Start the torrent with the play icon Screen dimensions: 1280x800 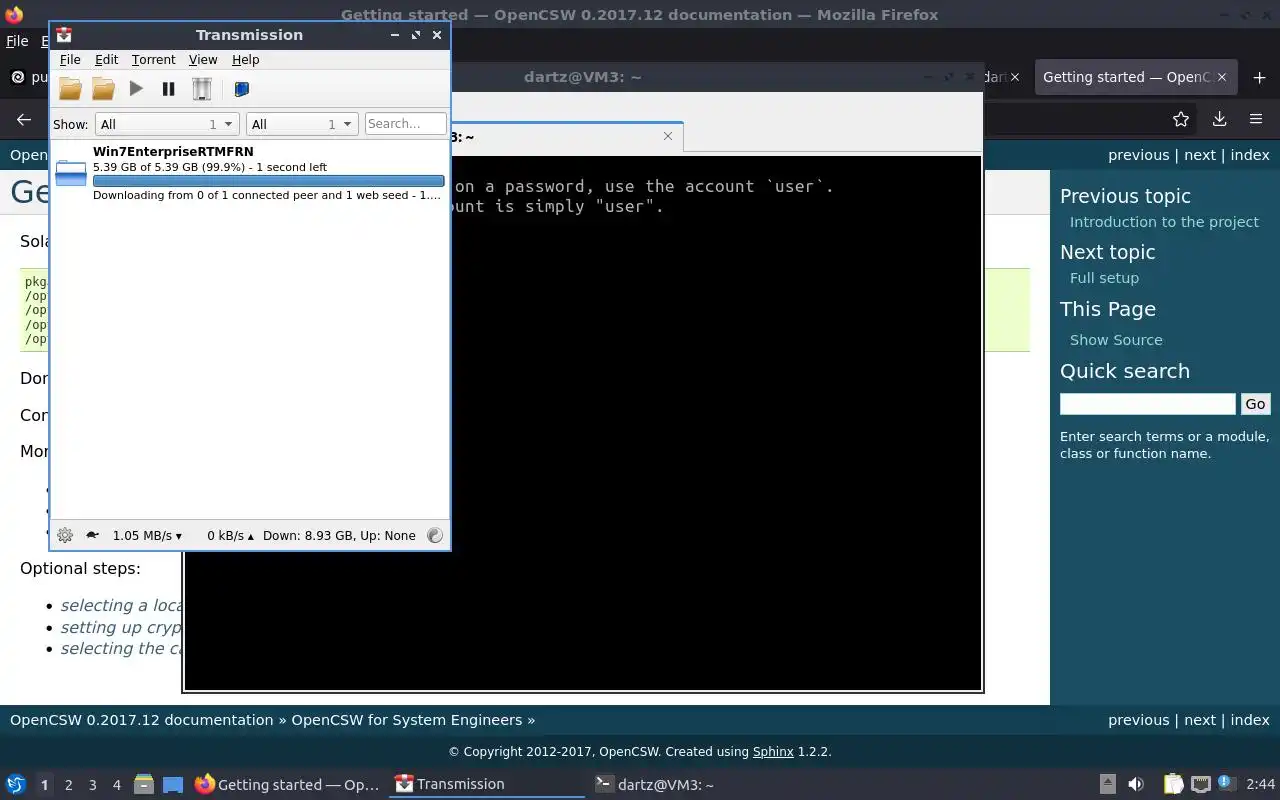click(136, 89)
